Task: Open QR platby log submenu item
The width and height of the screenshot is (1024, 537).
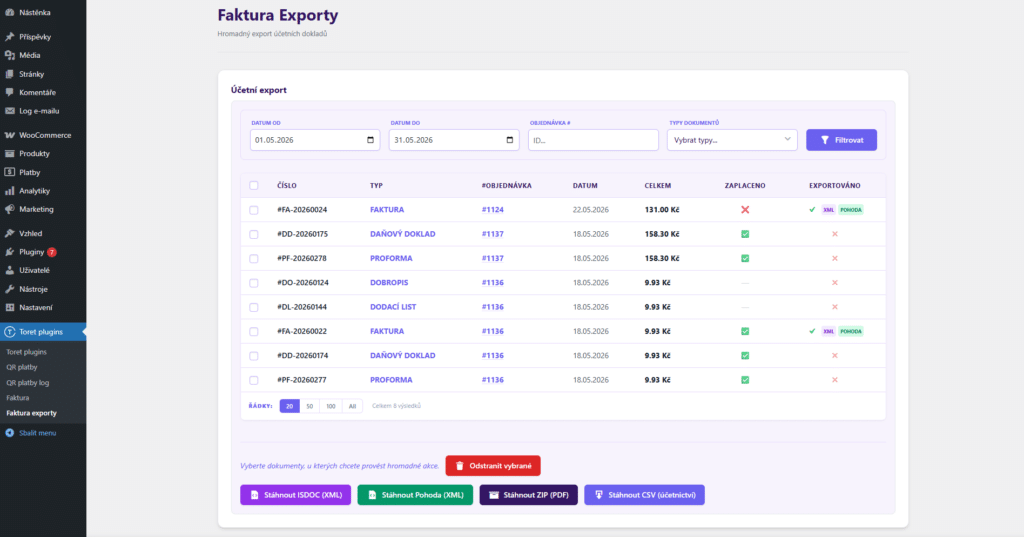Action: [x=27, y=383]
